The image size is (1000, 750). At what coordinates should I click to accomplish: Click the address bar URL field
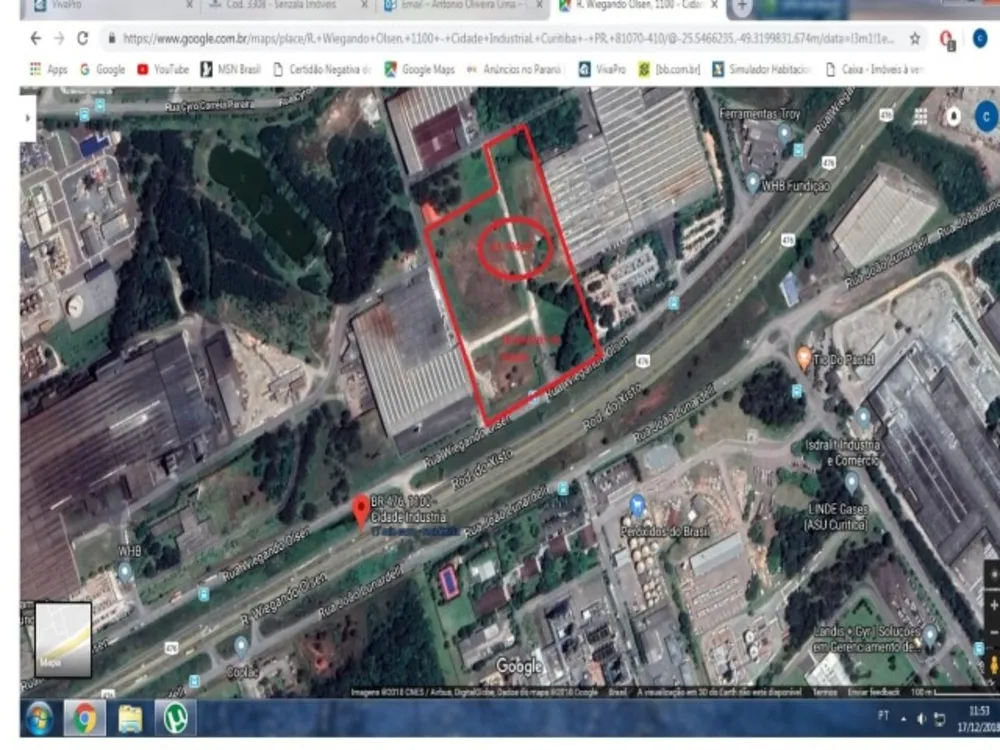(x=507, y=39)
